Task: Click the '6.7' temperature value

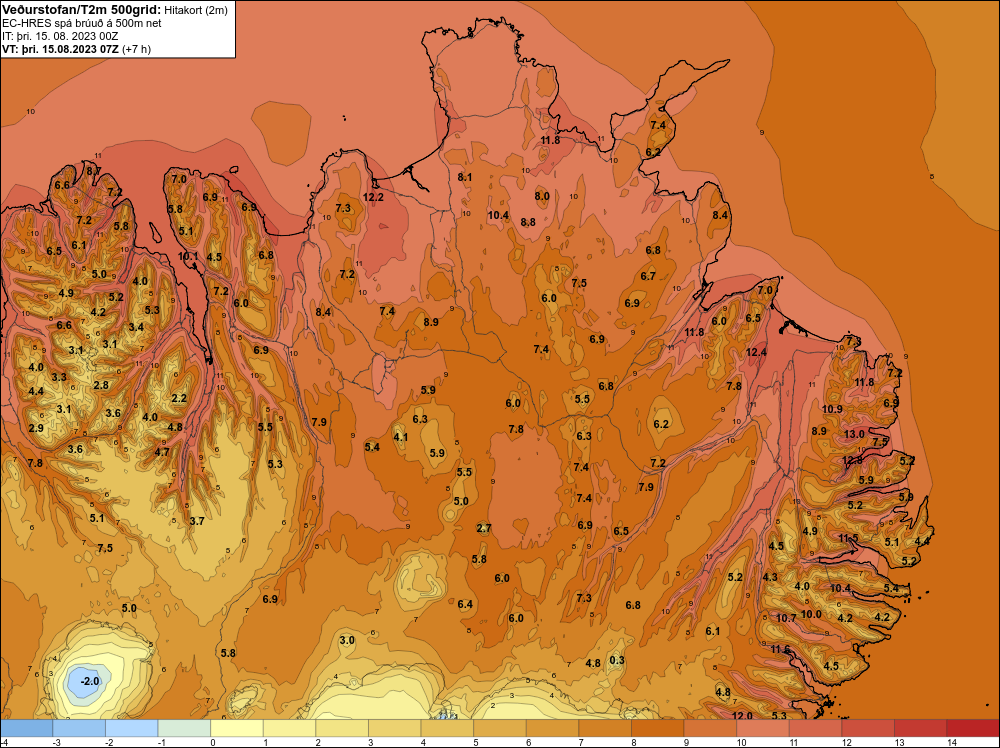Action: point(648,276)
